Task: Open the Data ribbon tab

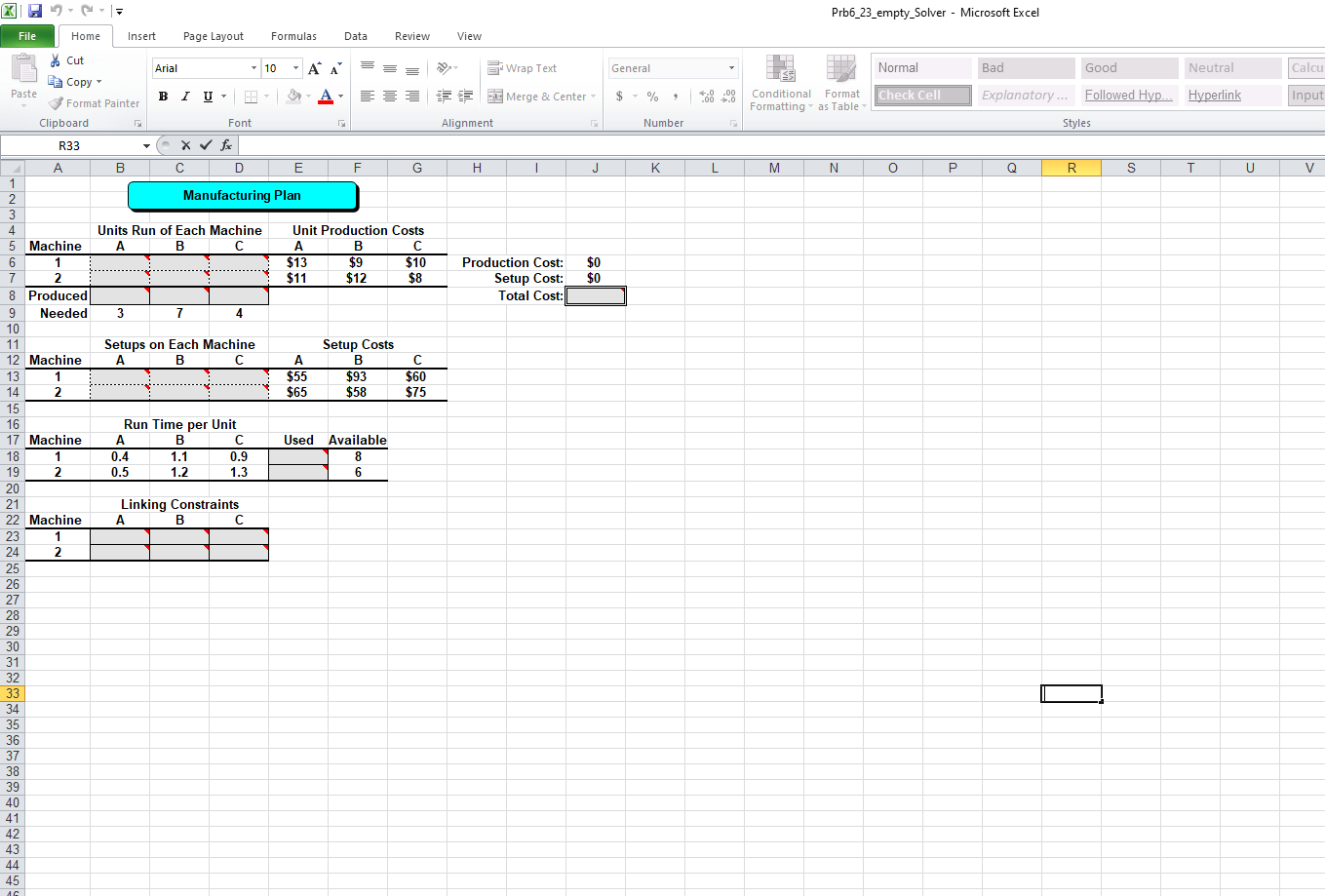Action: pos(355,36)
